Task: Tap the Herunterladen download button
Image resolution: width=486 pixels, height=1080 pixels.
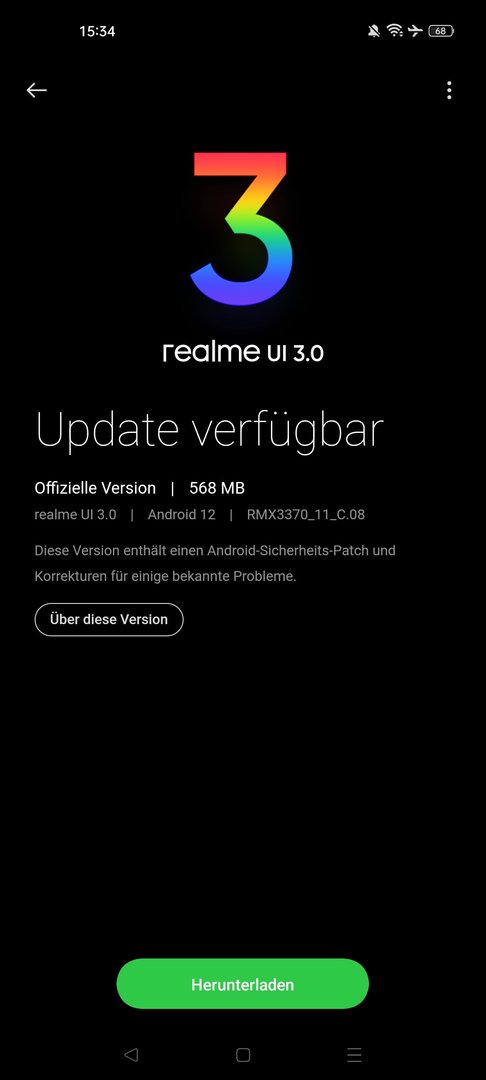Action: tap(242, 984)
